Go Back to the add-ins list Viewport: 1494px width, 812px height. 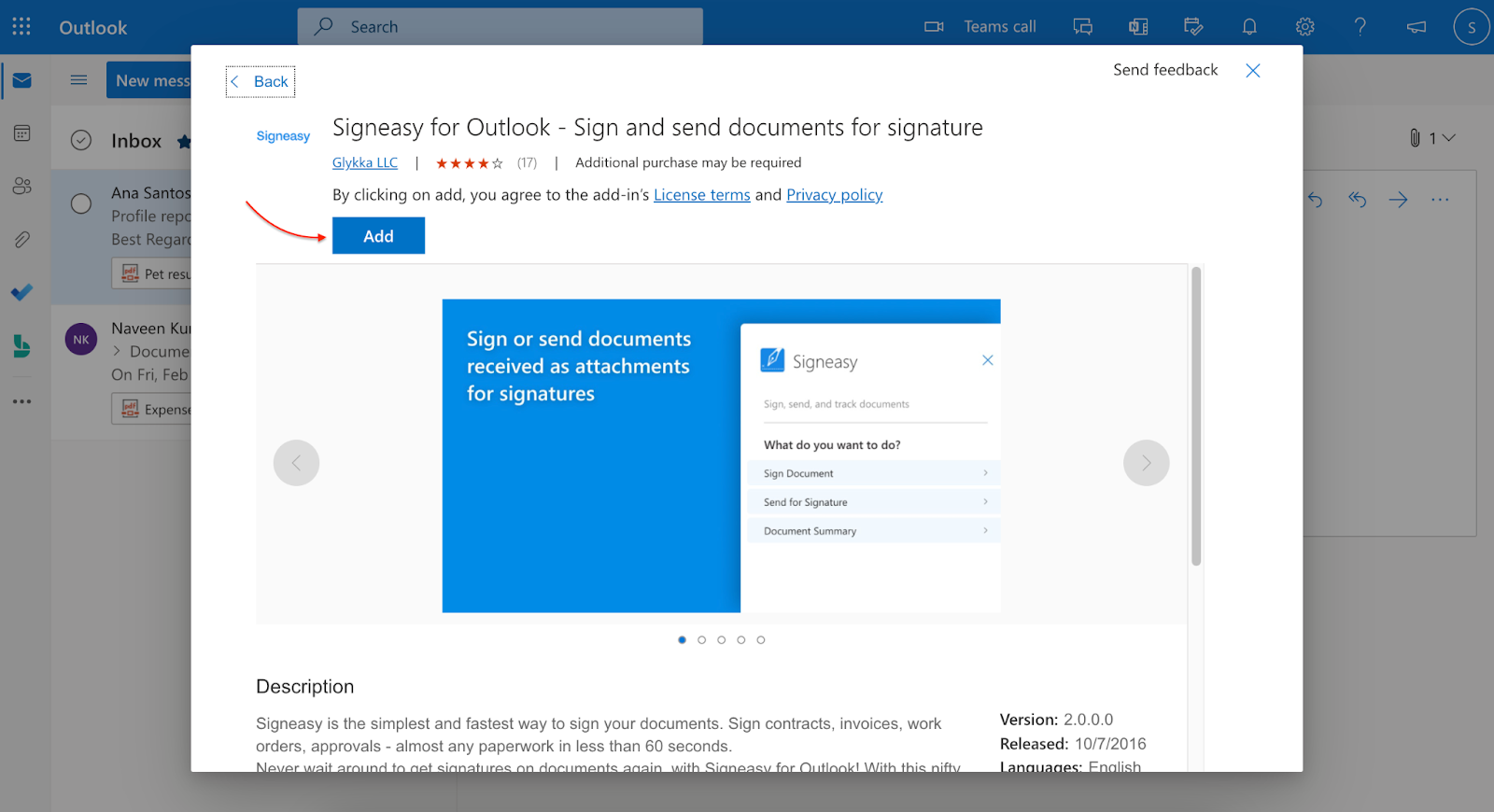pos(261,82)
